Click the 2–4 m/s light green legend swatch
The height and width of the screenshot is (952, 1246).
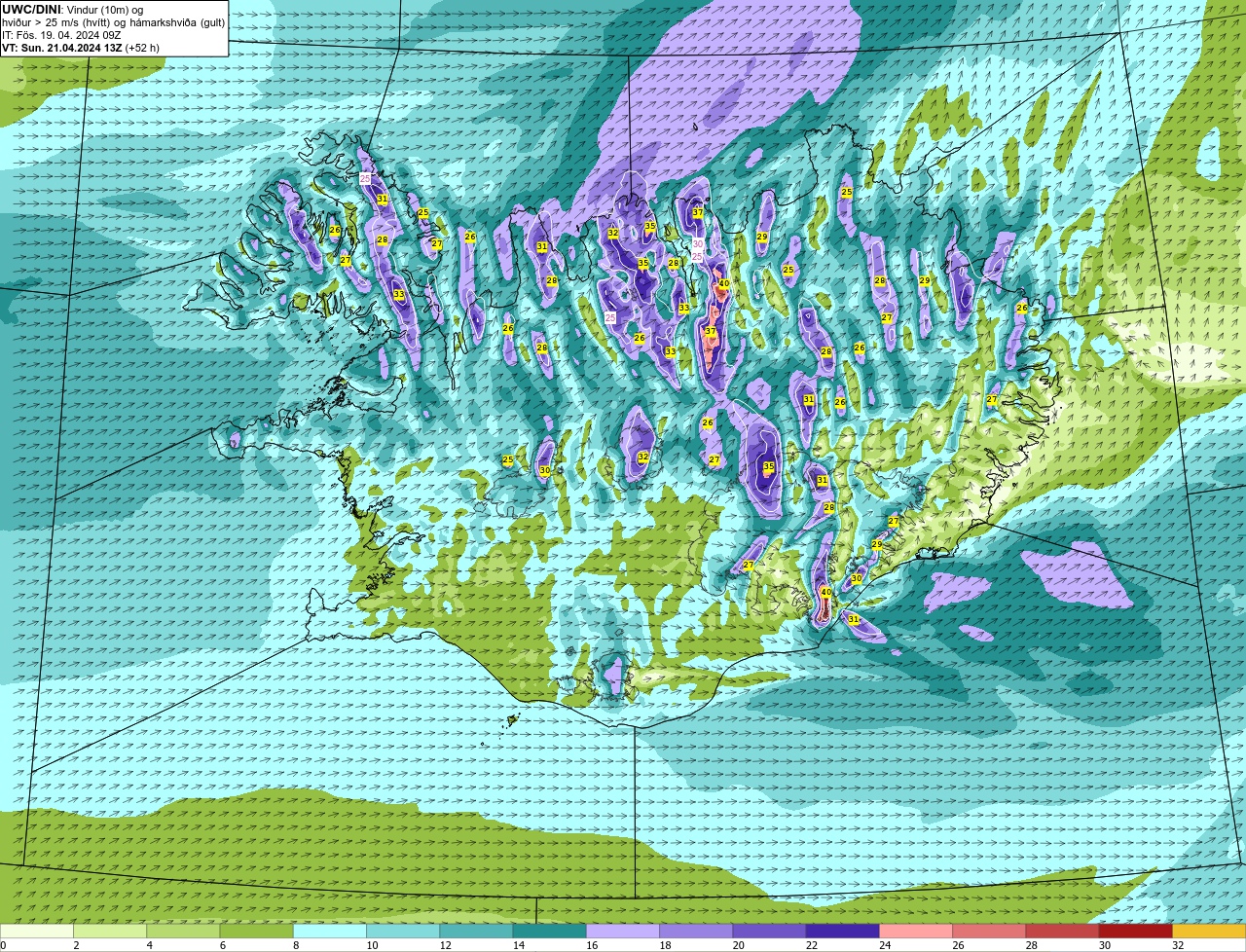click(x=110, y=932)
